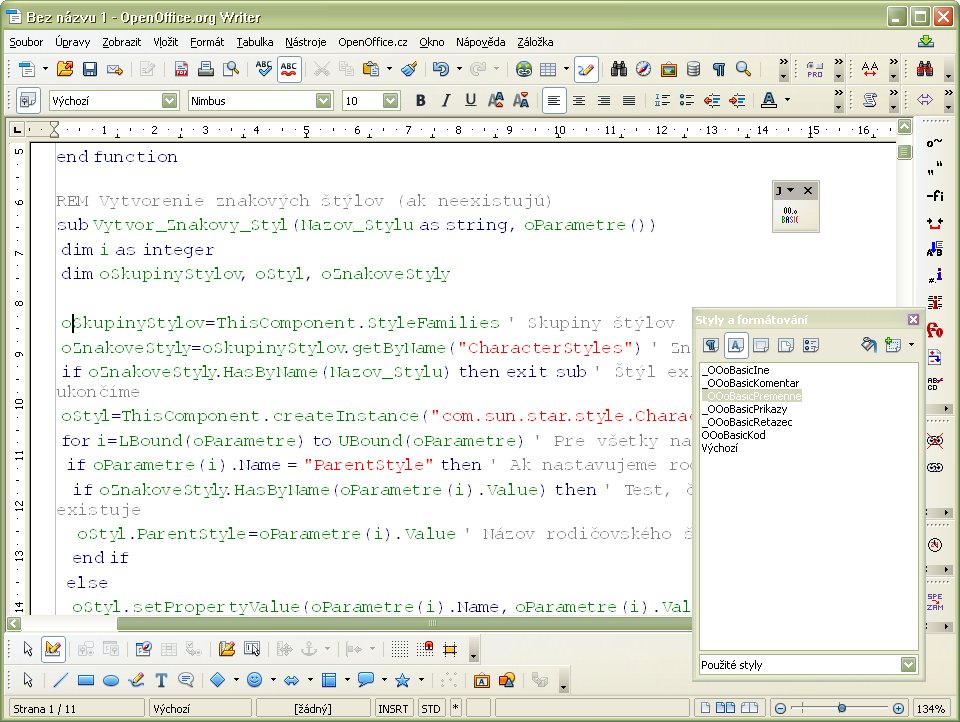Select the Fill Format Mode paint bucket
The height and width of the screenshot is (722, 960).
[x=868, y=345]
